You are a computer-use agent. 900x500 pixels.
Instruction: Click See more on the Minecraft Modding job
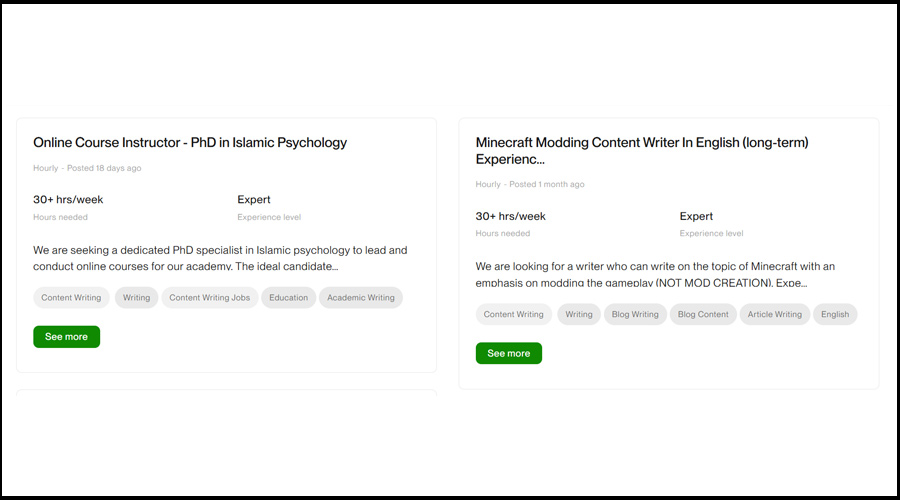point(508,353)
